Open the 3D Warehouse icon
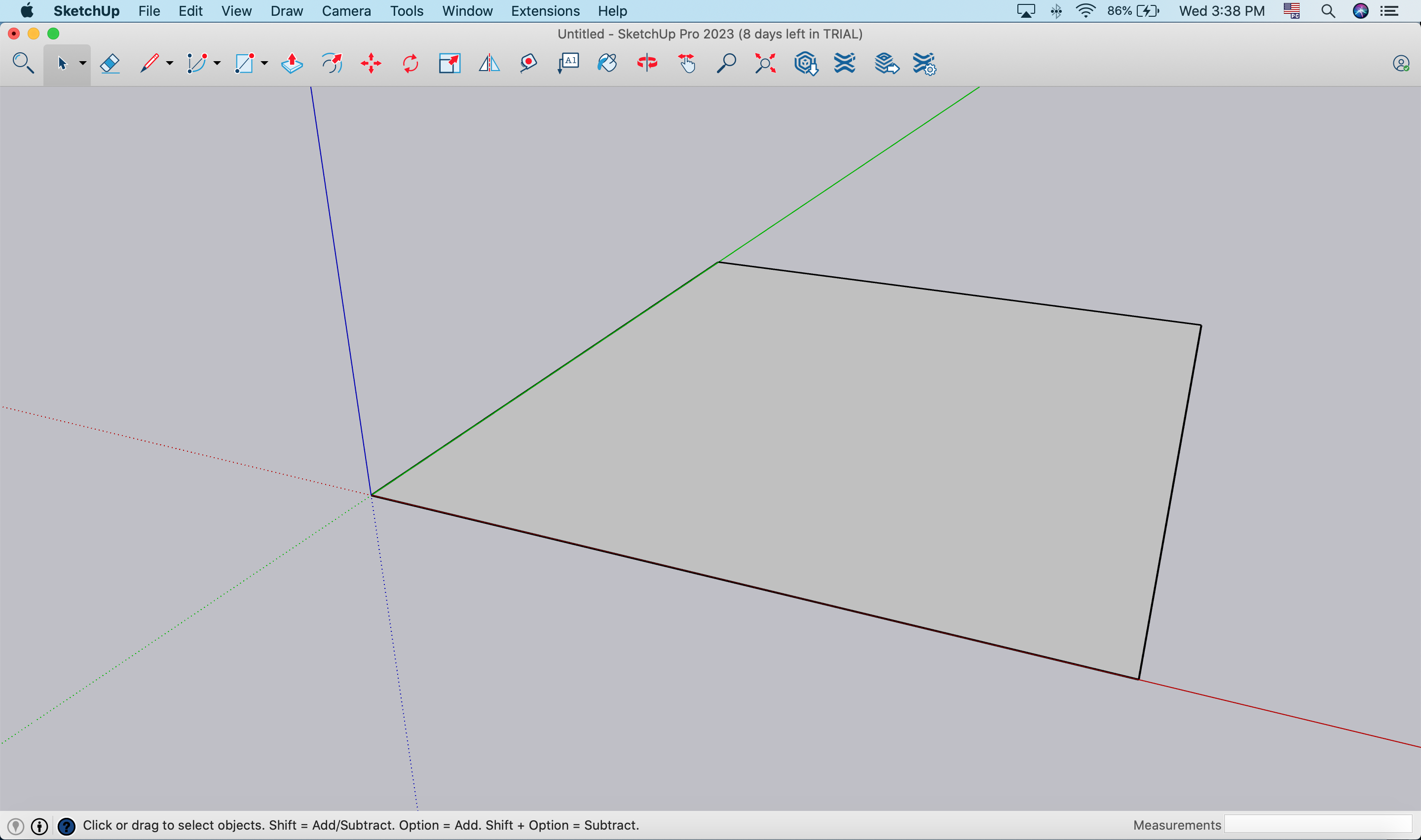The height and width of the screenshot is (840, 1421). [x=806, y=64]
